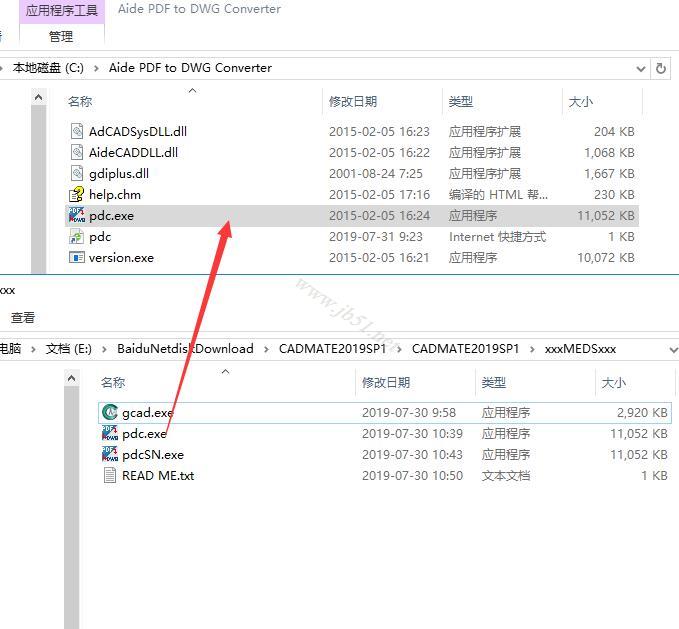Go to 文档 (E:) in breadcrumb
The image size is (679, 629).
click(x=68, y=349)
